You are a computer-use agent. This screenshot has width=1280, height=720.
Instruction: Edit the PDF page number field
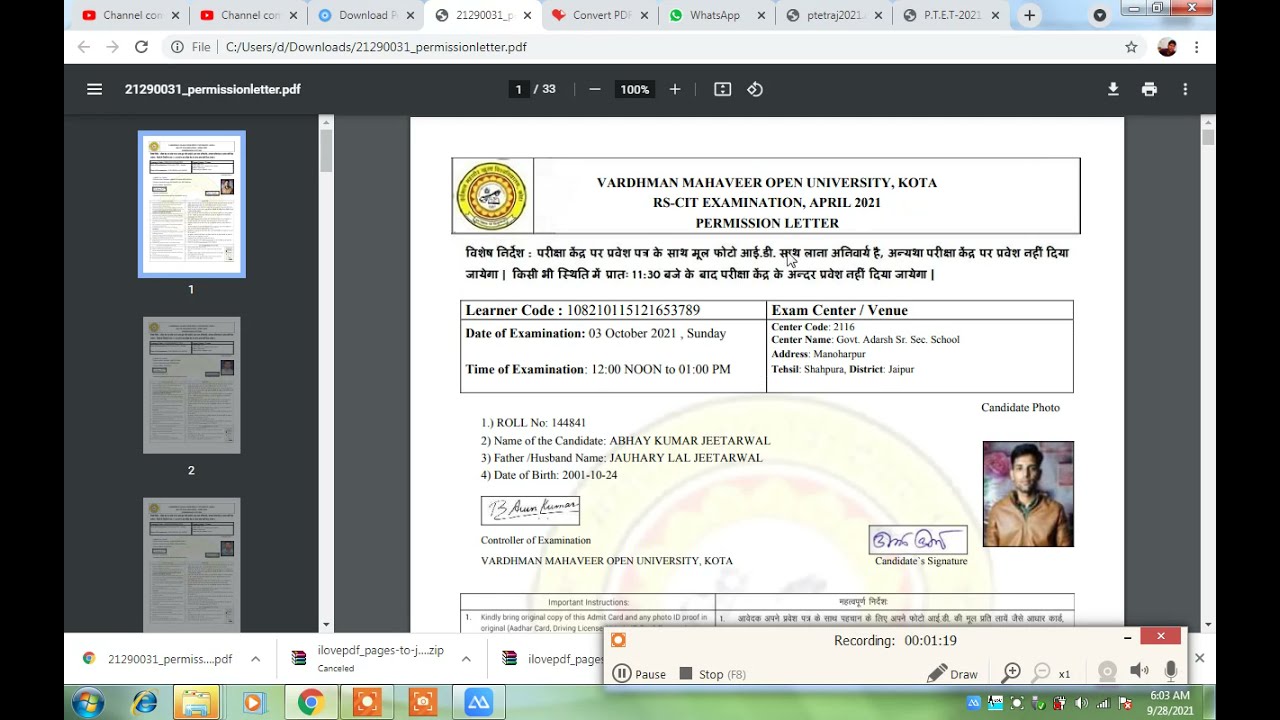click(518, 89)
